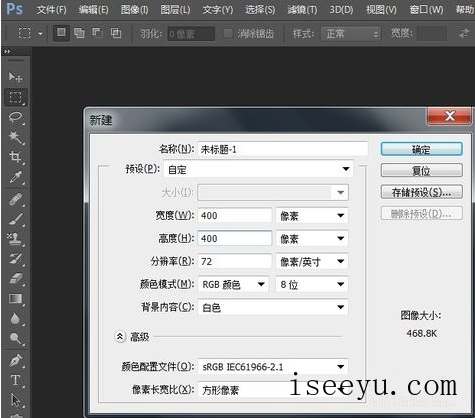Open the Window (窗口) menu
This screenshot has height=418, width=475.
click(426, 9)
